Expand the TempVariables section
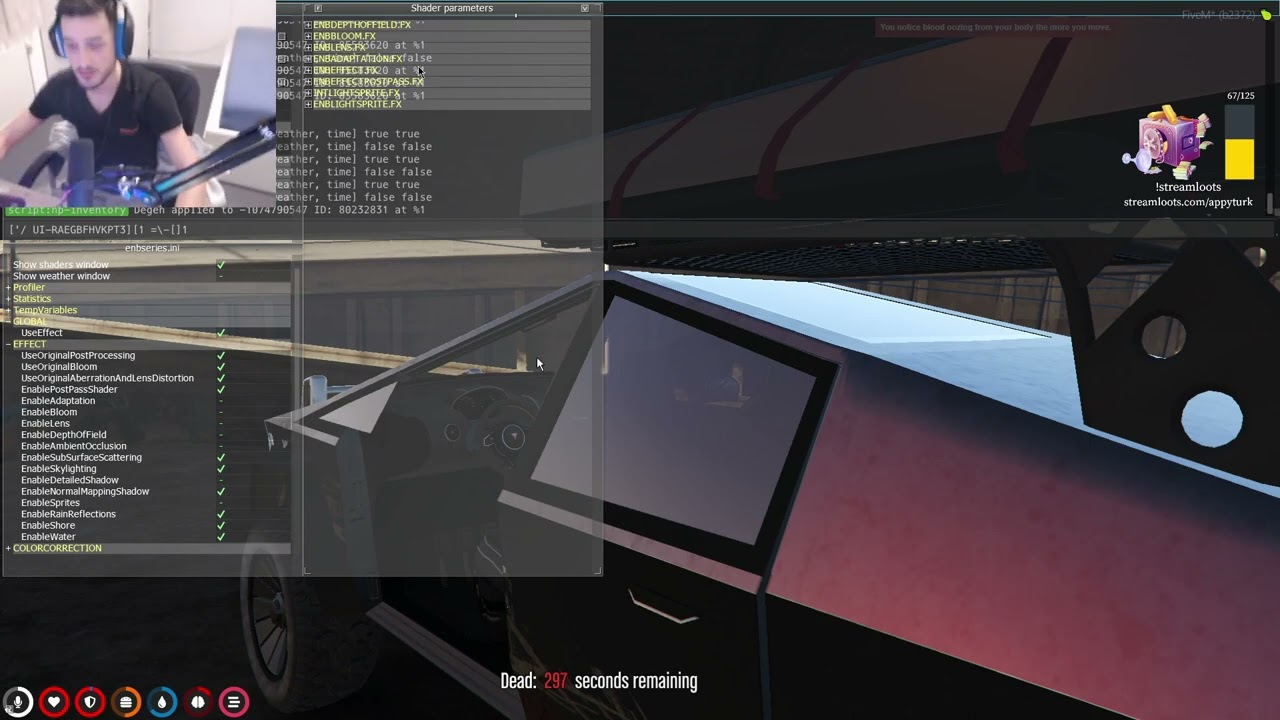The height and width of the screenshot is (720, 1280). coord(9,310)
